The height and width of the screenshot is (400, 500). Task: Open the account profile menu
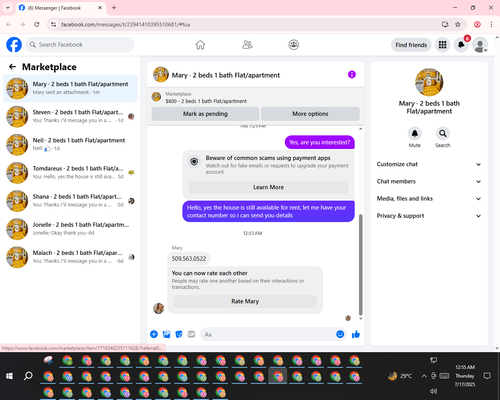pos(480,45)
